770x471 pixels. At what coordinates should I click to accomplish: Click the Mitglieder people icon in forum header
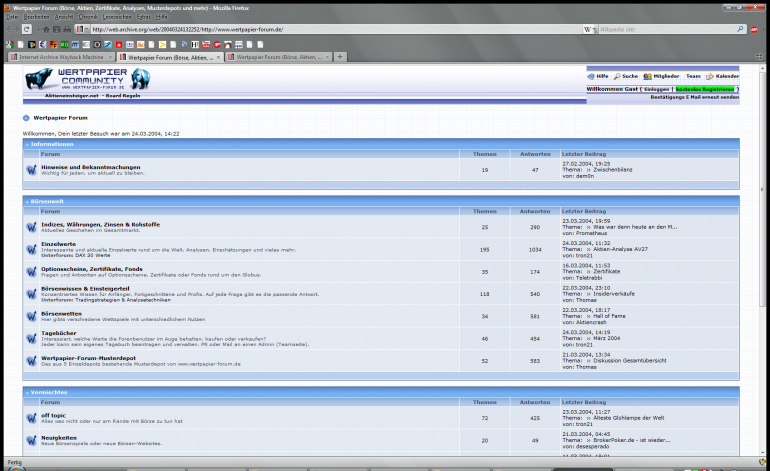coord(648,77)
